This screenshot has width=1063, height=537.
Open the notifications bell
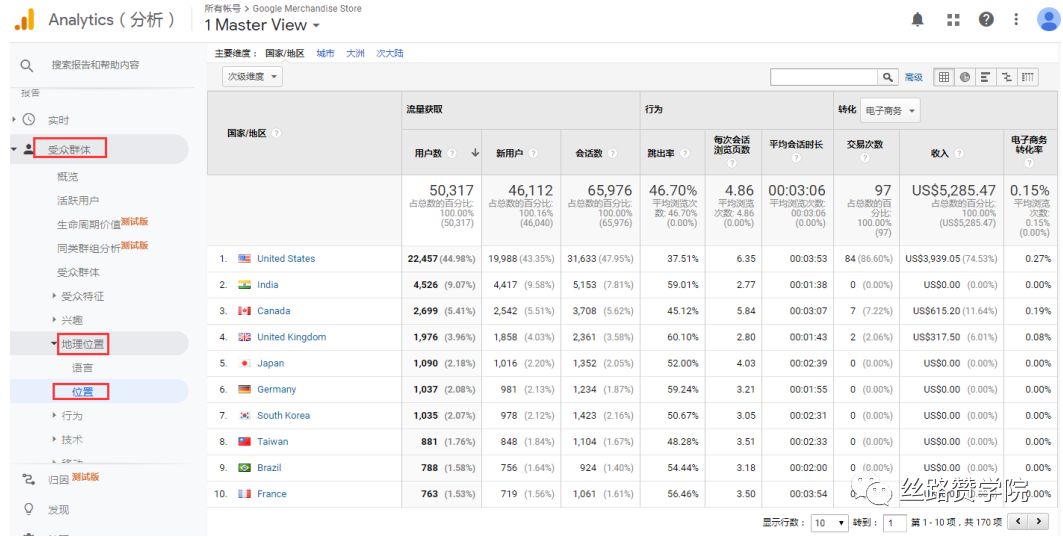click(x=917, y=20)
